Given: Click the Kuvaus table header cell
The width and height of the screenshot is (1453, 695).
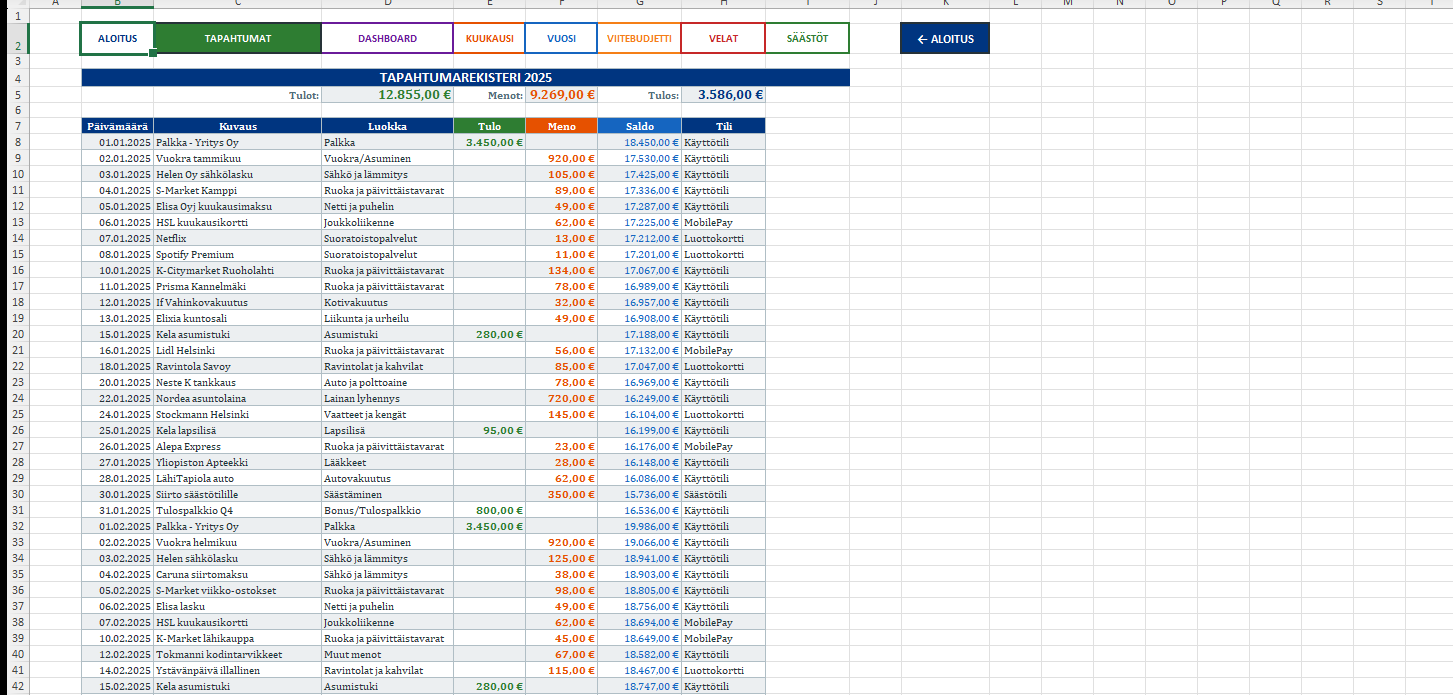Looking at the screenshot, I should 238,126.
